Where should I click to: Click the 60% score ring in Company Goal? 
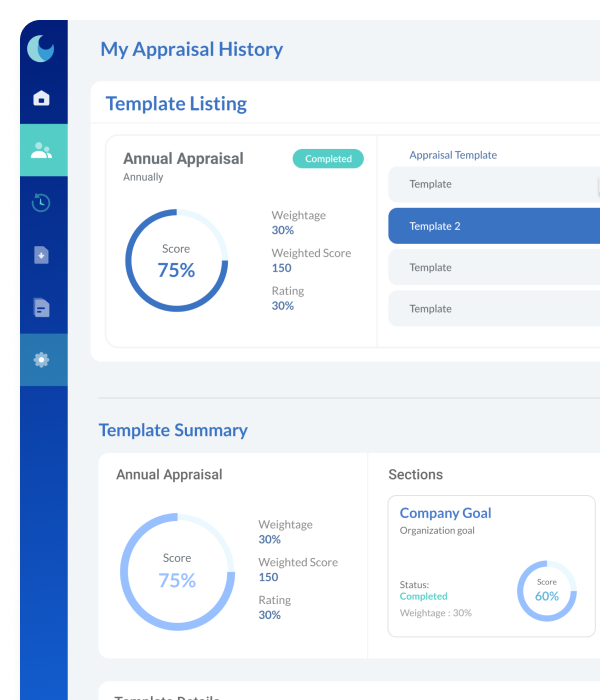(x=546, y=590)
